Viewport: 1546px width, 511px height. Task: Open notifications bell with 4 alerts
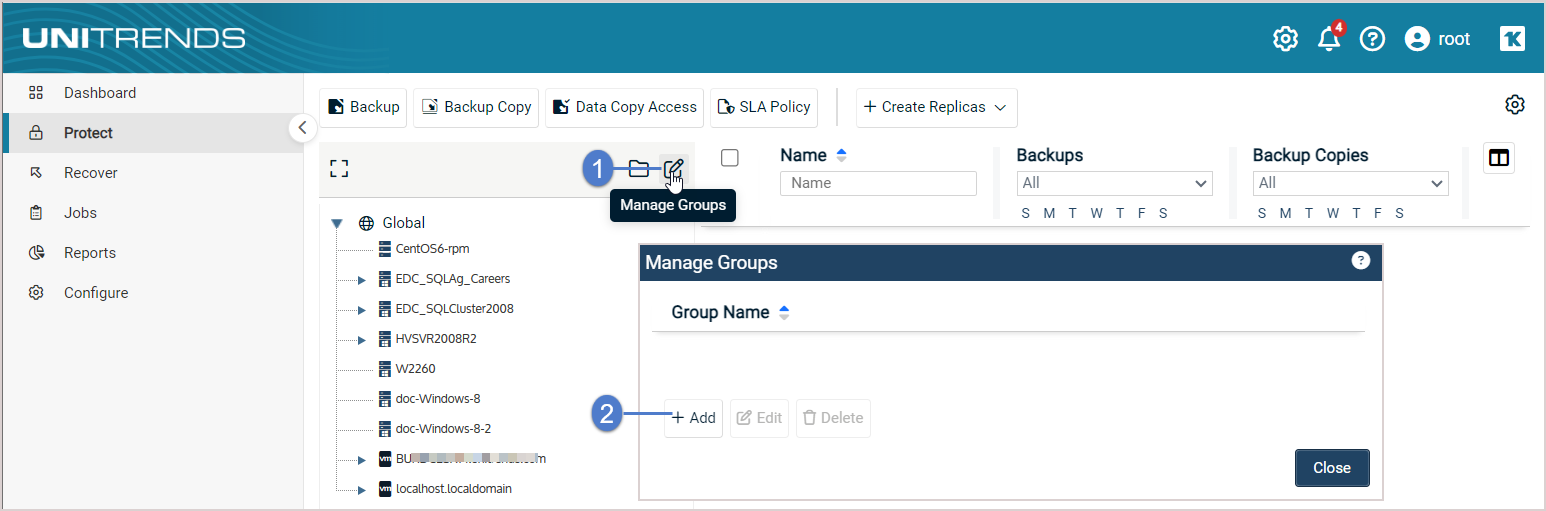click(1330, 38)
